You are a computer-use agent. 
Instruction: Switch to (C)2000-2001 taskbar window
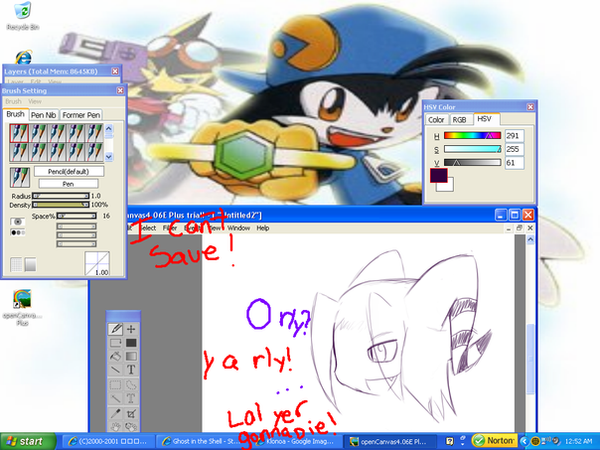click(x=108, y=441)
